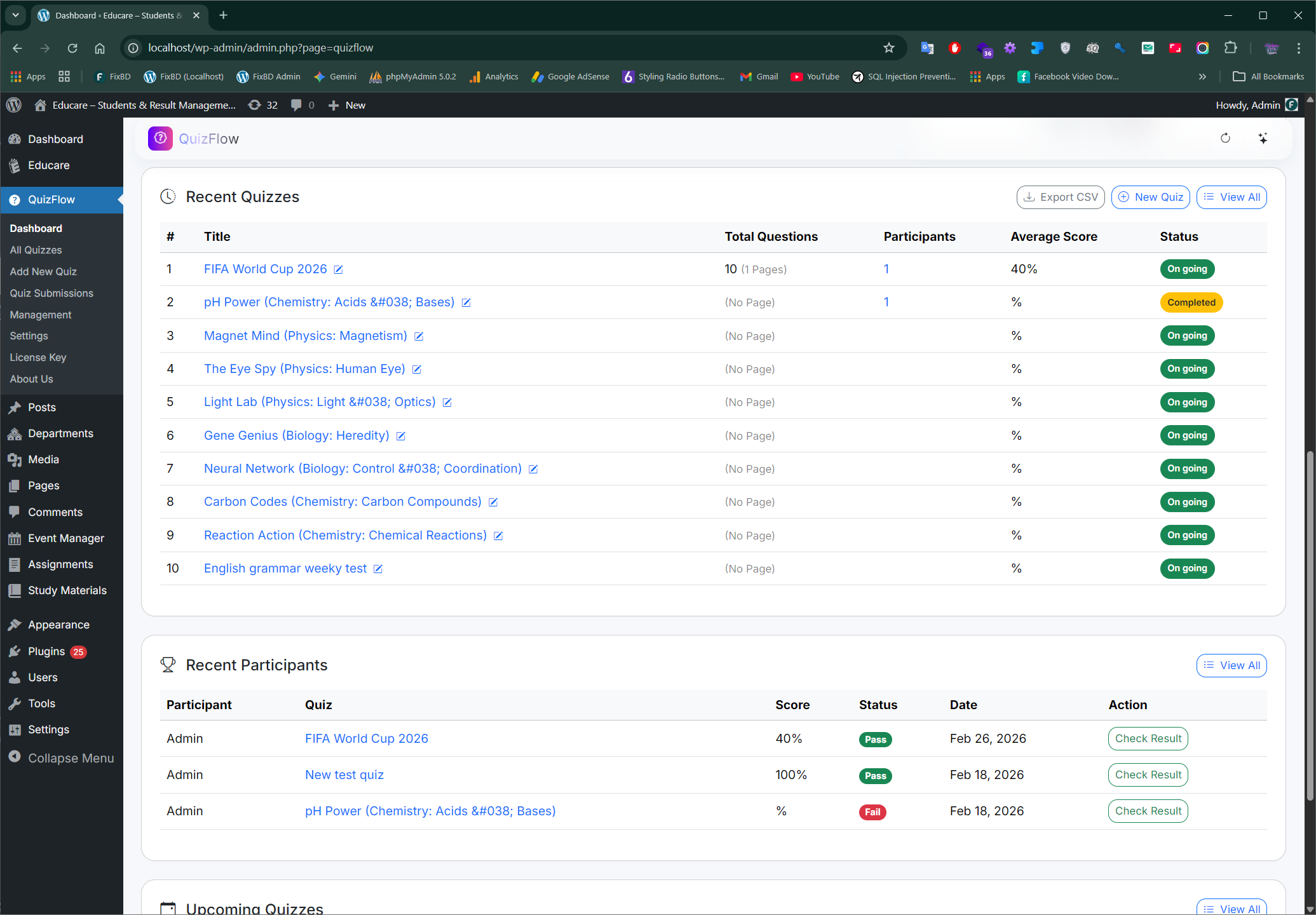
Task: Click Check Result for New test quiz
Action: tap(1147, 775)
